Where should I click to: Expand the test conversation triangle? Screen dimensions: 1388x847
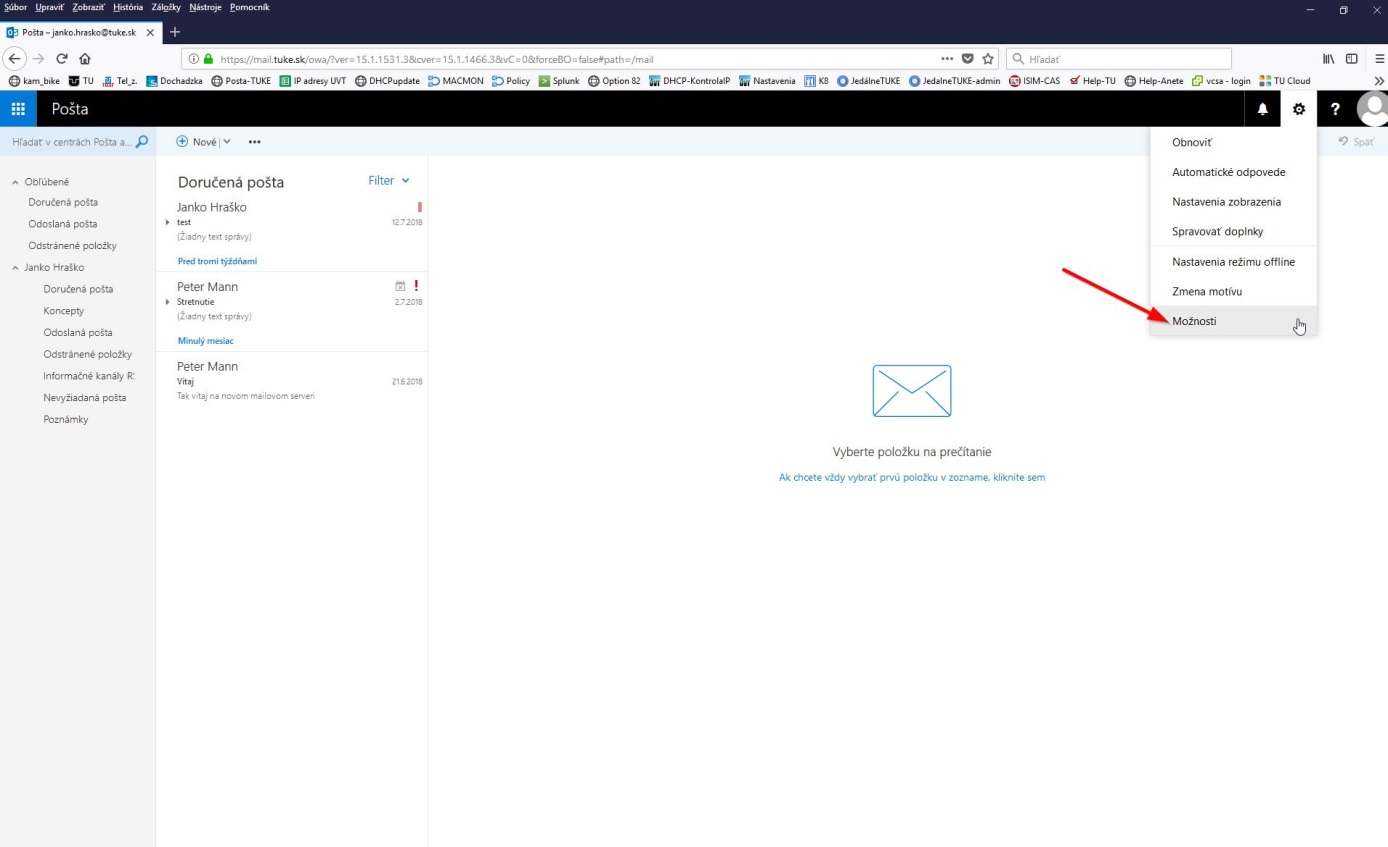pyautogui.click(x=168, y=222)
